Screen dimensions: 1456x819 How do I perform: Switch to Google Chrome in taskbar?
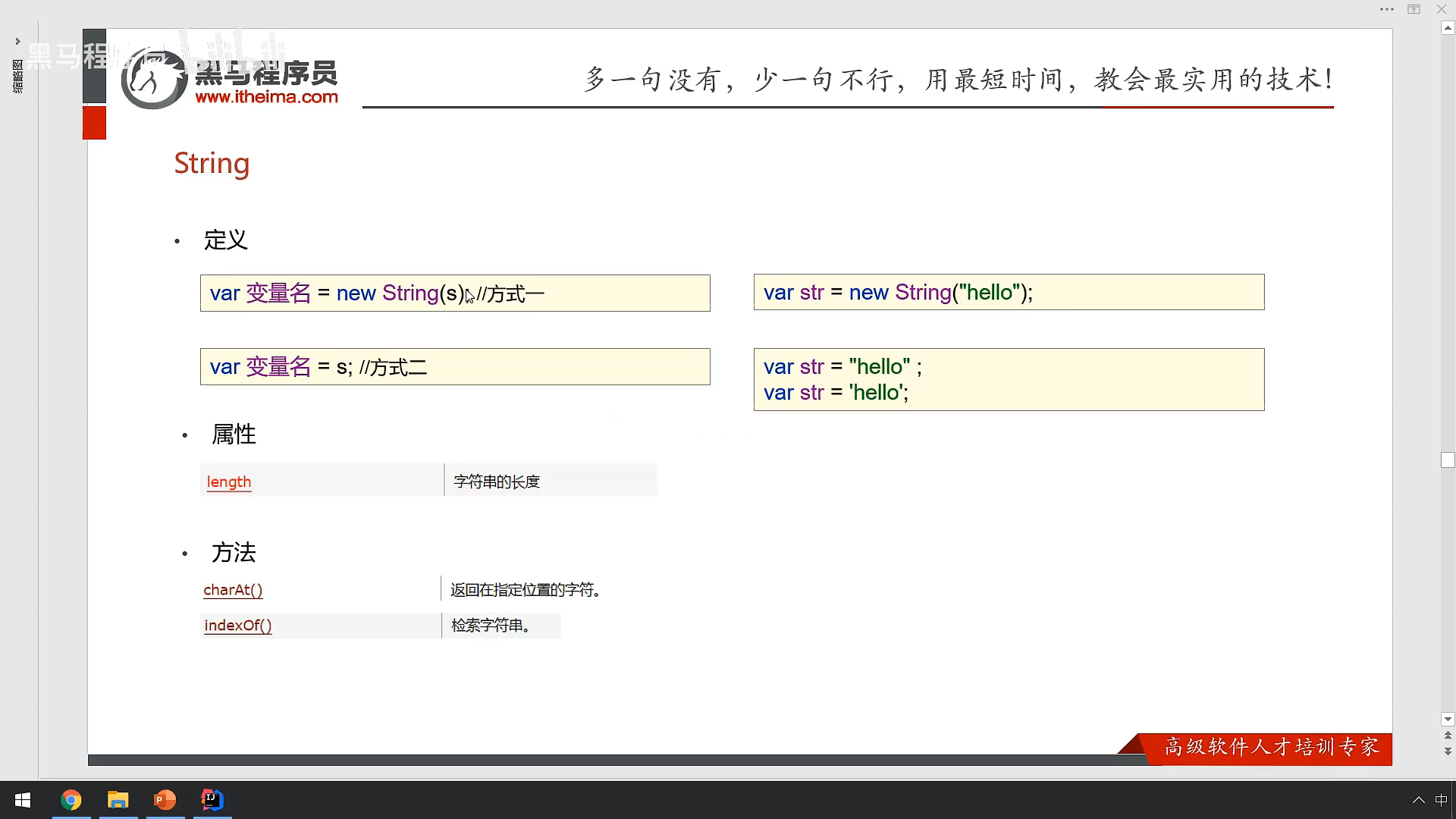click(x=71, y=800)
